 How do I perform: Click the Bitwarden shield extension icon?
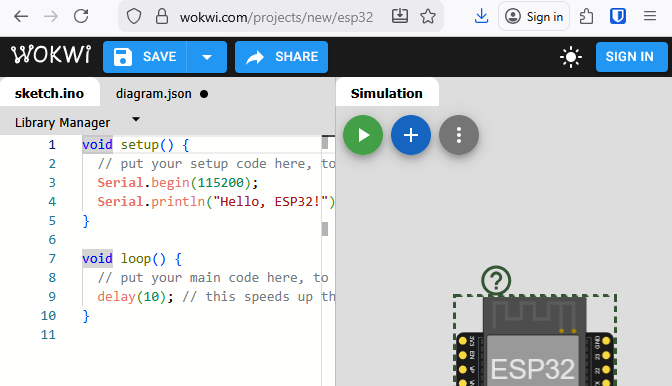618,17
